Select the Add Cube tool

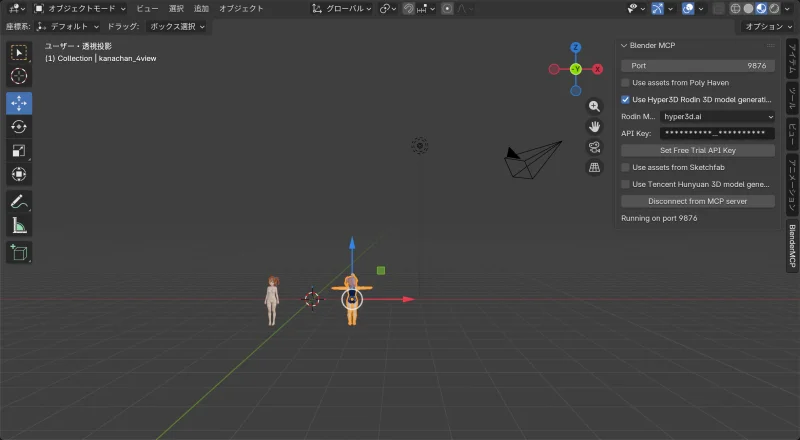19,252
